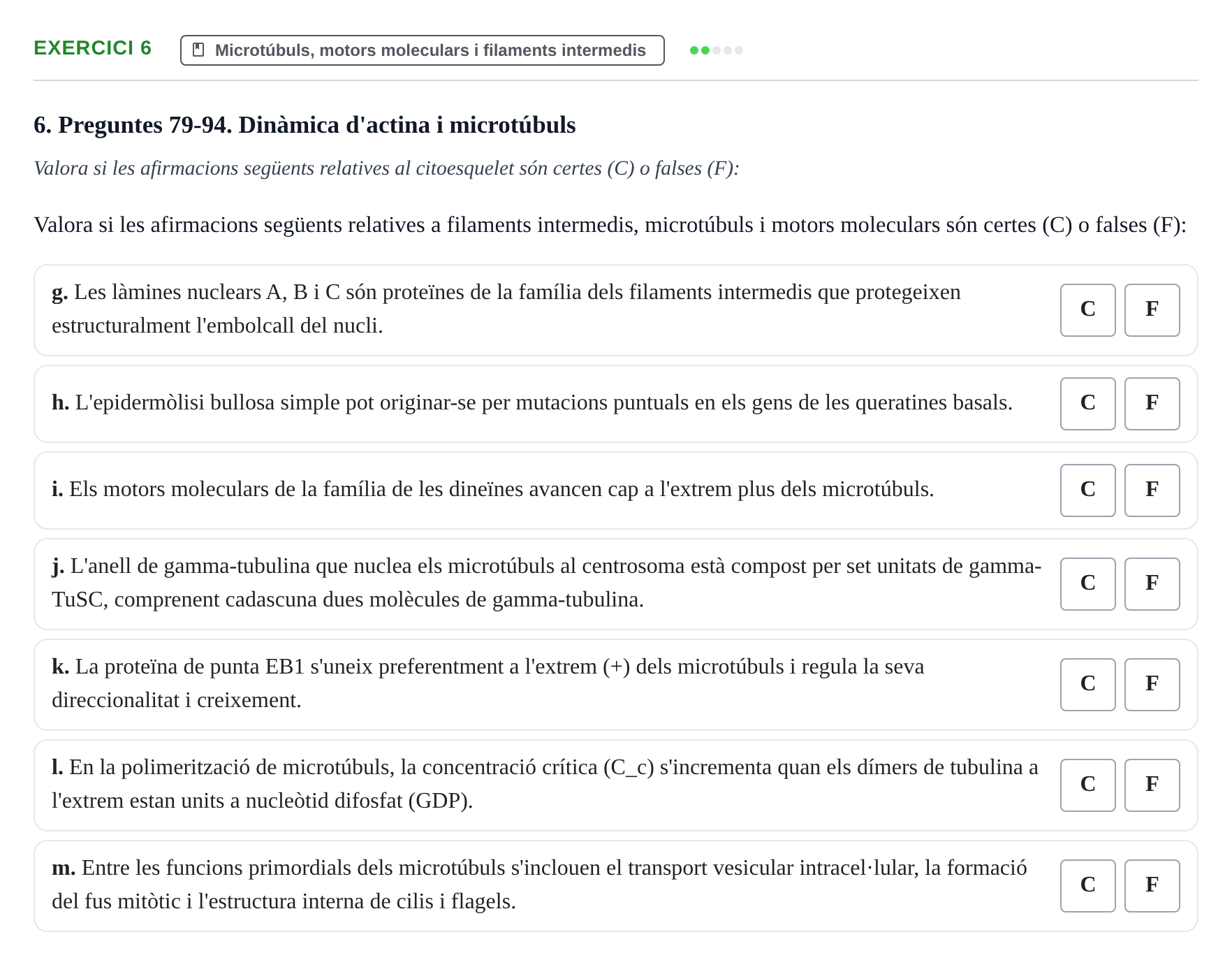Select F for statement m on microtúbuls functions
The width and height of the screenshot is (1232, 967).
pos(1152,885)
